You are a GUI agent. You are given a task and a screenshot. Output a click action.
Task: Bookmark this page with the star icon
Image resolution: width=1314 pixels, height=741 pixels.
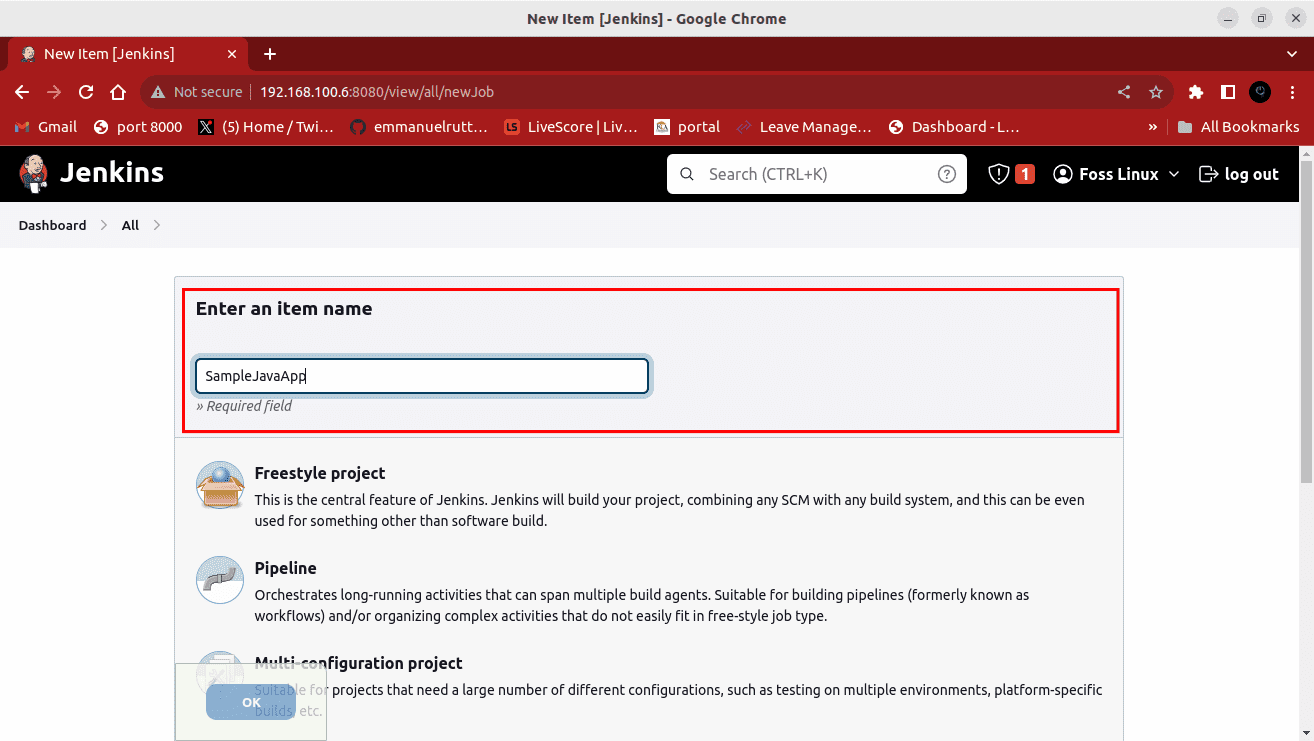pos(1156,92)
